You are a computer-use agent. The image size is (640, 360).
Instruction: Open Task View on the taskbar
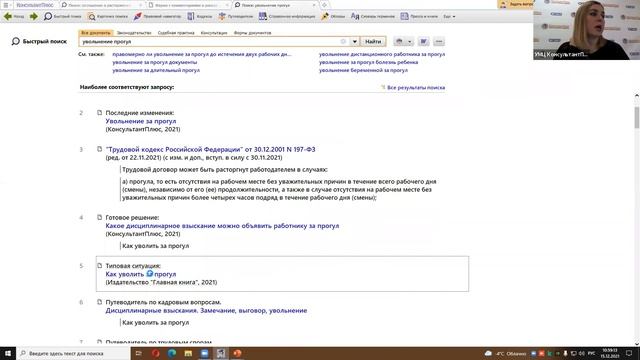pos(138,353)
